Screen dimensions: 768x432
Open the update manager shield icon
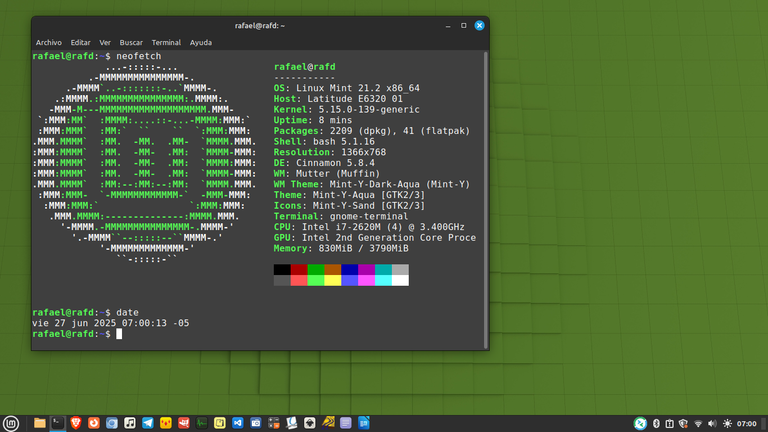coord(683,423)
